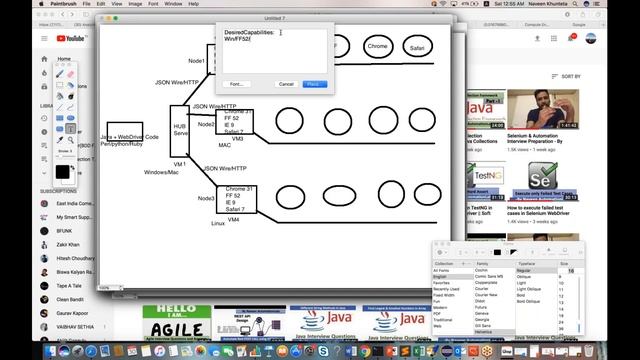Select the Pencil brush tool in palette
This screenshot has height=360, width=640.
tap(60, 74)
